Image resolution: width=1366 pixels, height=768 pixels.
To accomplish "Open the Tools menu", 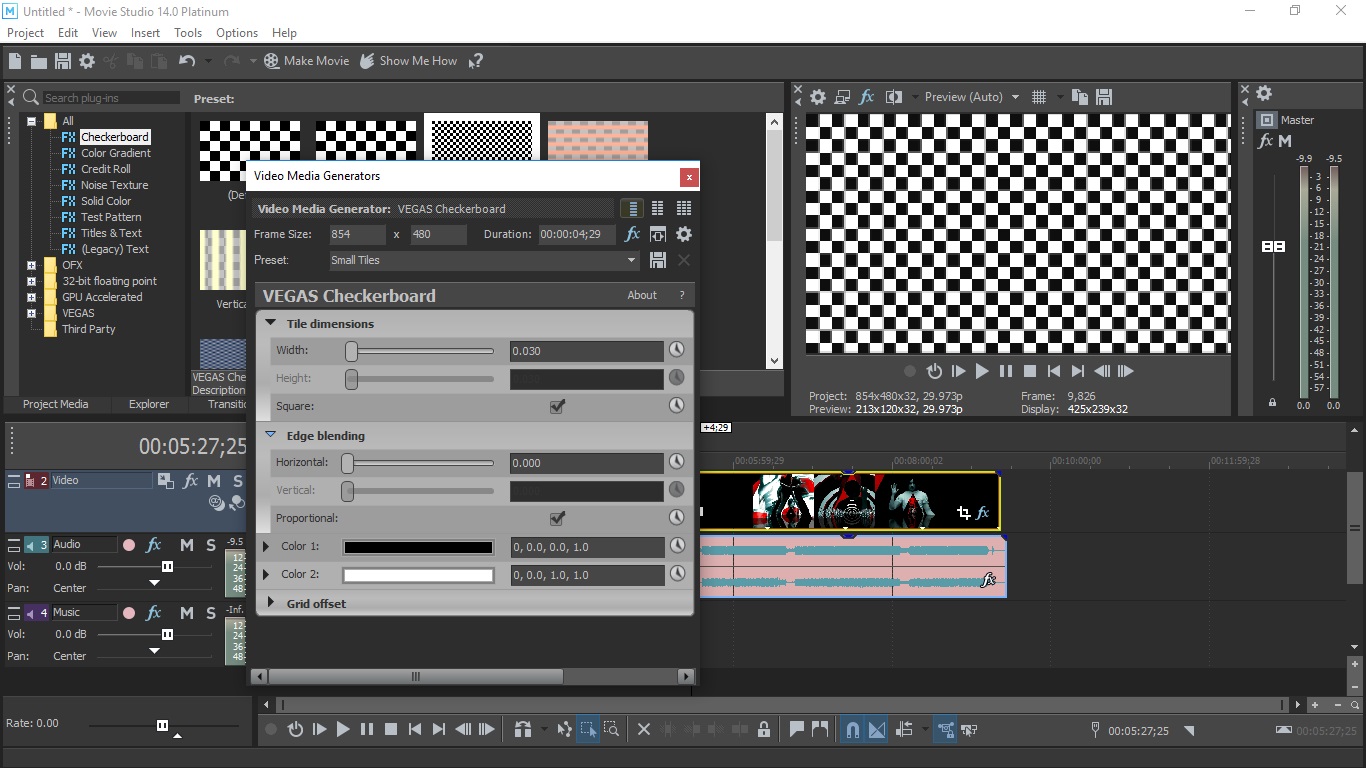I will [x=188, y=33].
